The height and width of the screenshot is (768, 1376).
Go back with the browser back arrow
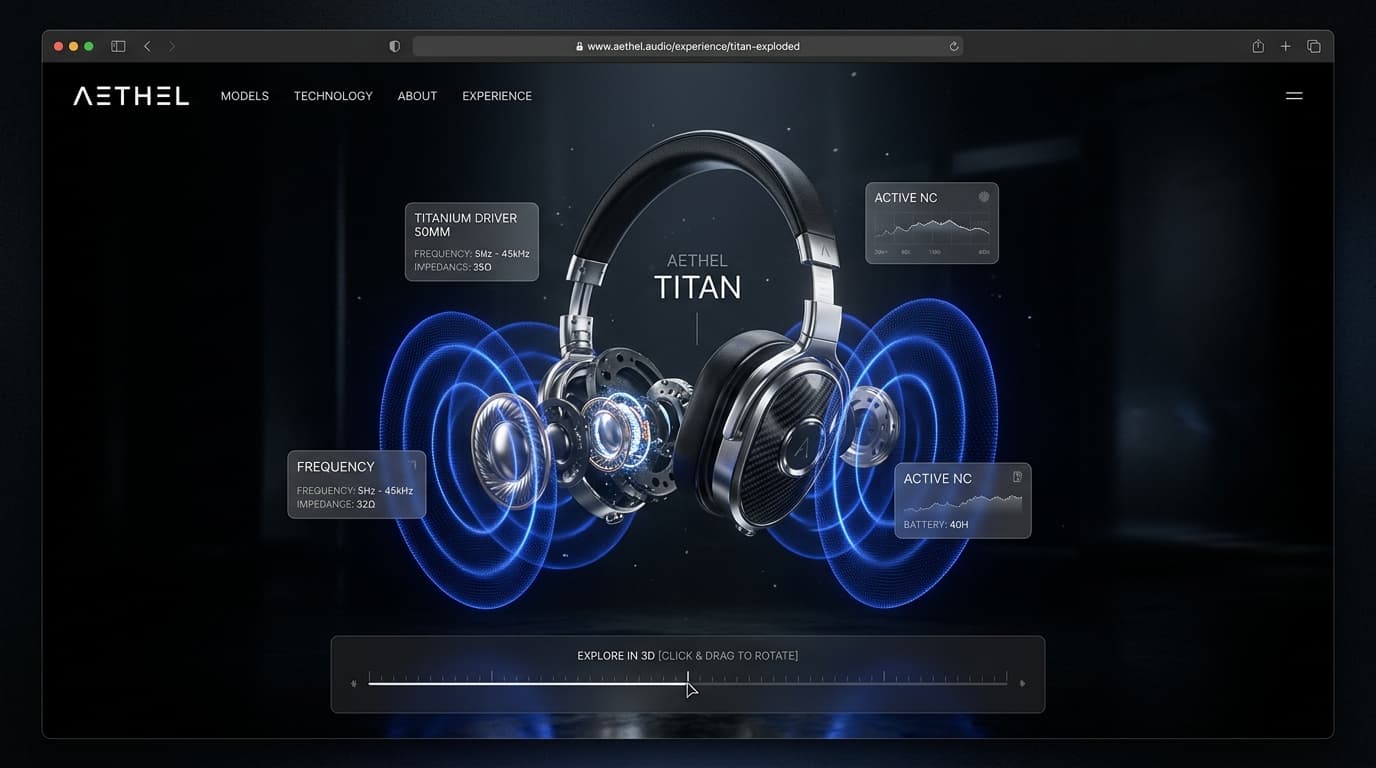147,46
